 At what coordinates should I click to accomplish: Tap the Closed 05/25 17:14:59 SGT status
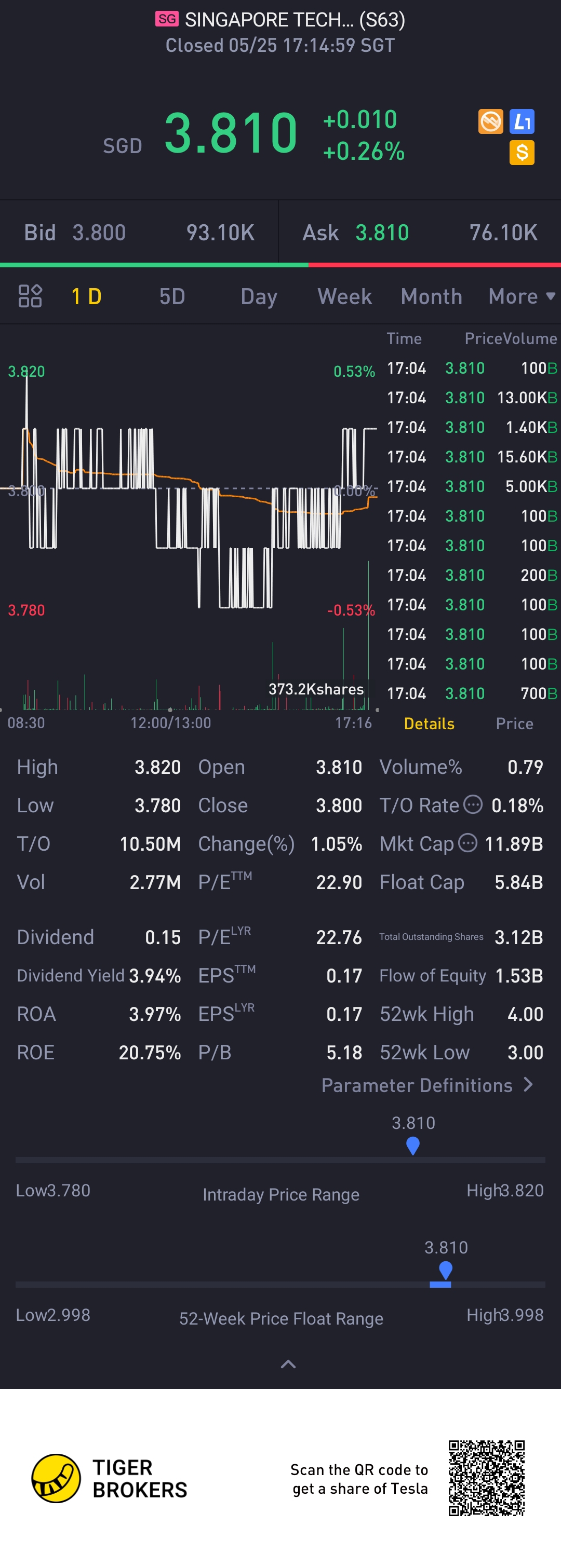(280, 45)
